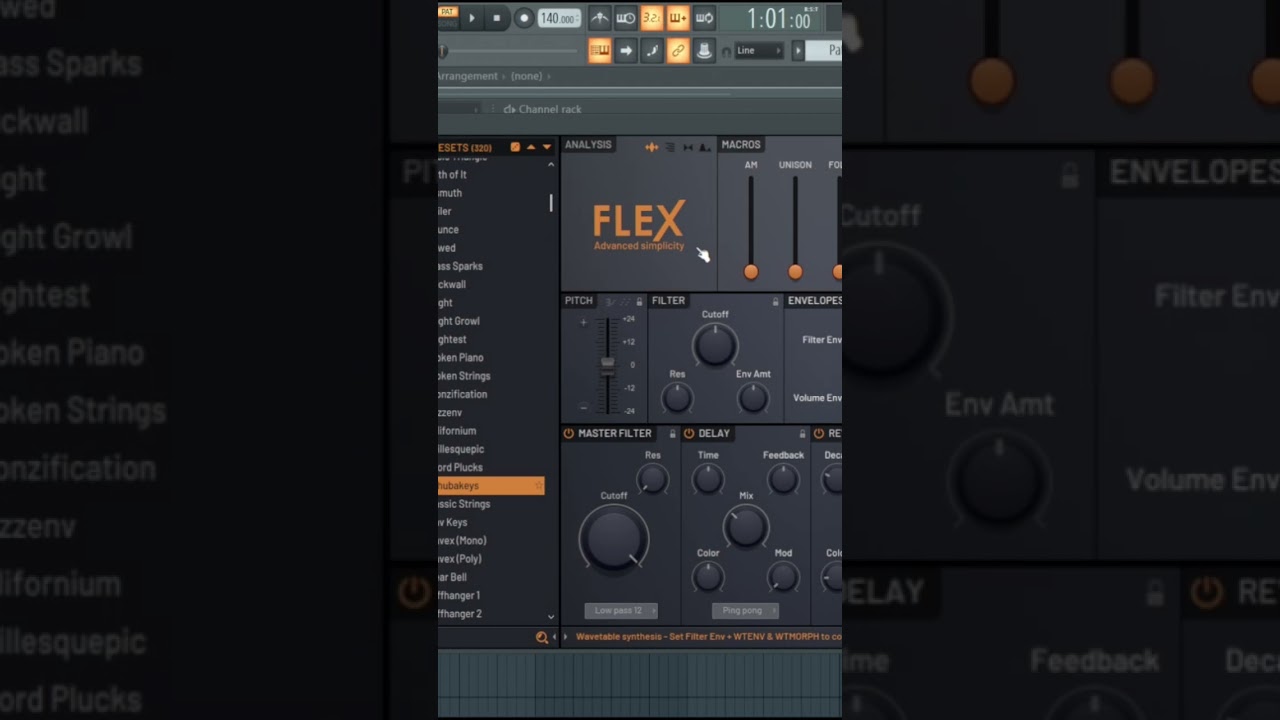The height and width of the screenshot is (720, 1280).
Task: Select next preset with down arrow
Action: [547, 147]
